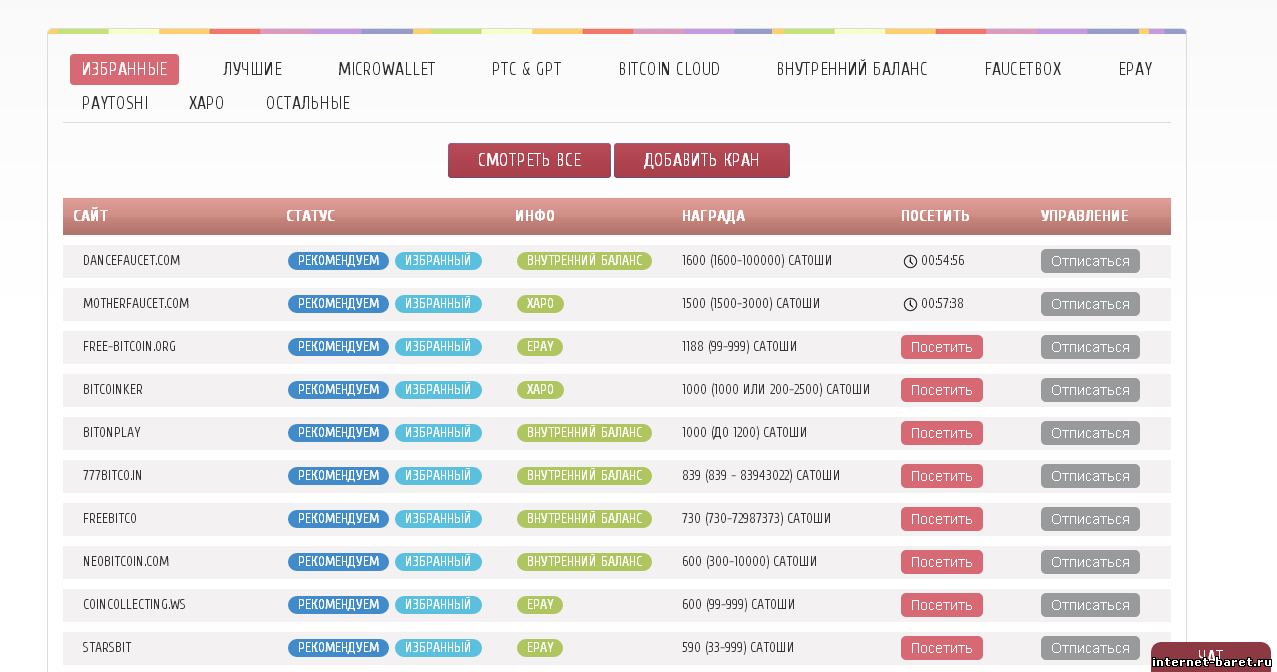This screenshot has width=1277, height=672.
Task: Open the DANCEFAUCET.COM site name
Action: [131, 261]
